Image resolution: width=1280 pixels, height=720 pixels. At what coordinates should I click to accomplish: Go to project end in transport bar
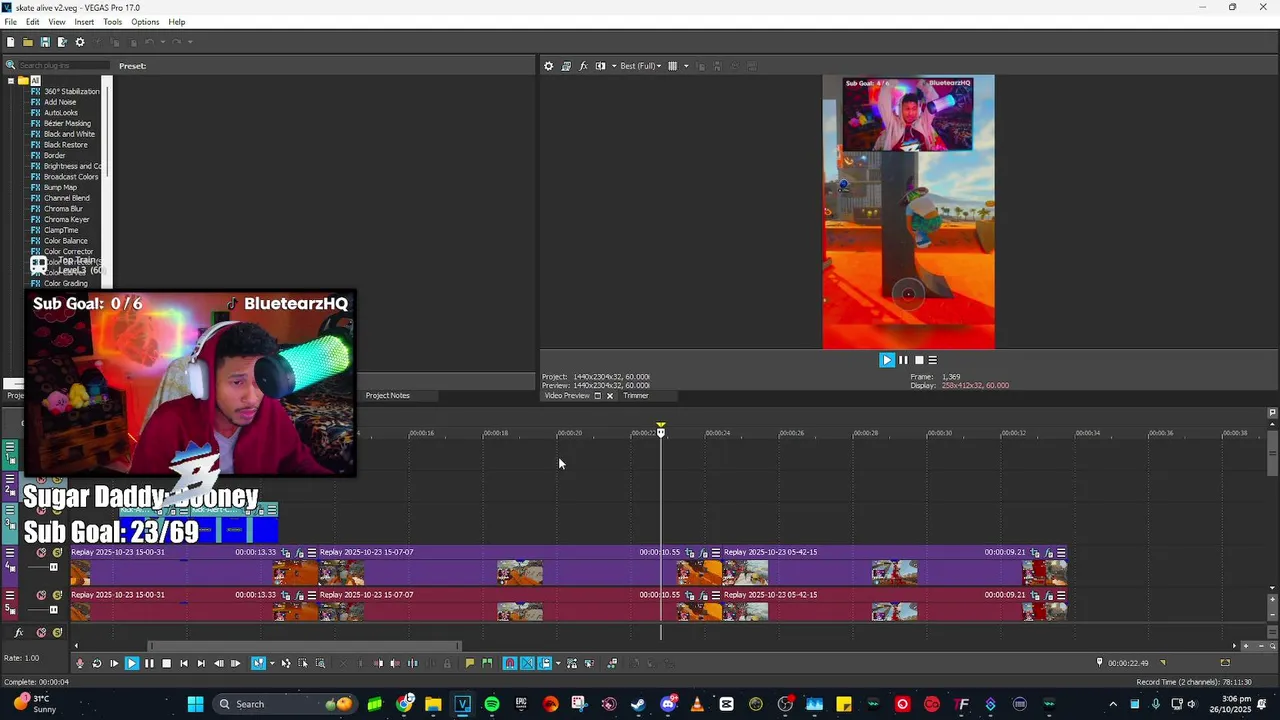pos(201,663)
